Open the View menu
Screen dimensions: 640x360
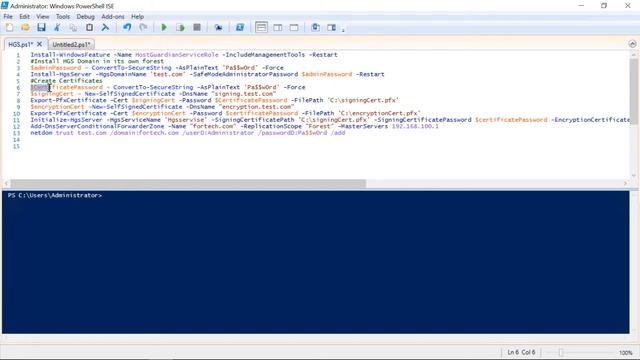42,17
